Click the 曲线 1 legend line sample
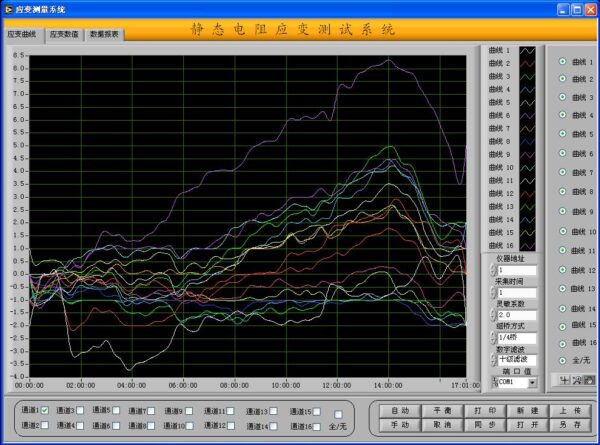The width and height of the screenshot is (600, 445). (x=527, y=51)
